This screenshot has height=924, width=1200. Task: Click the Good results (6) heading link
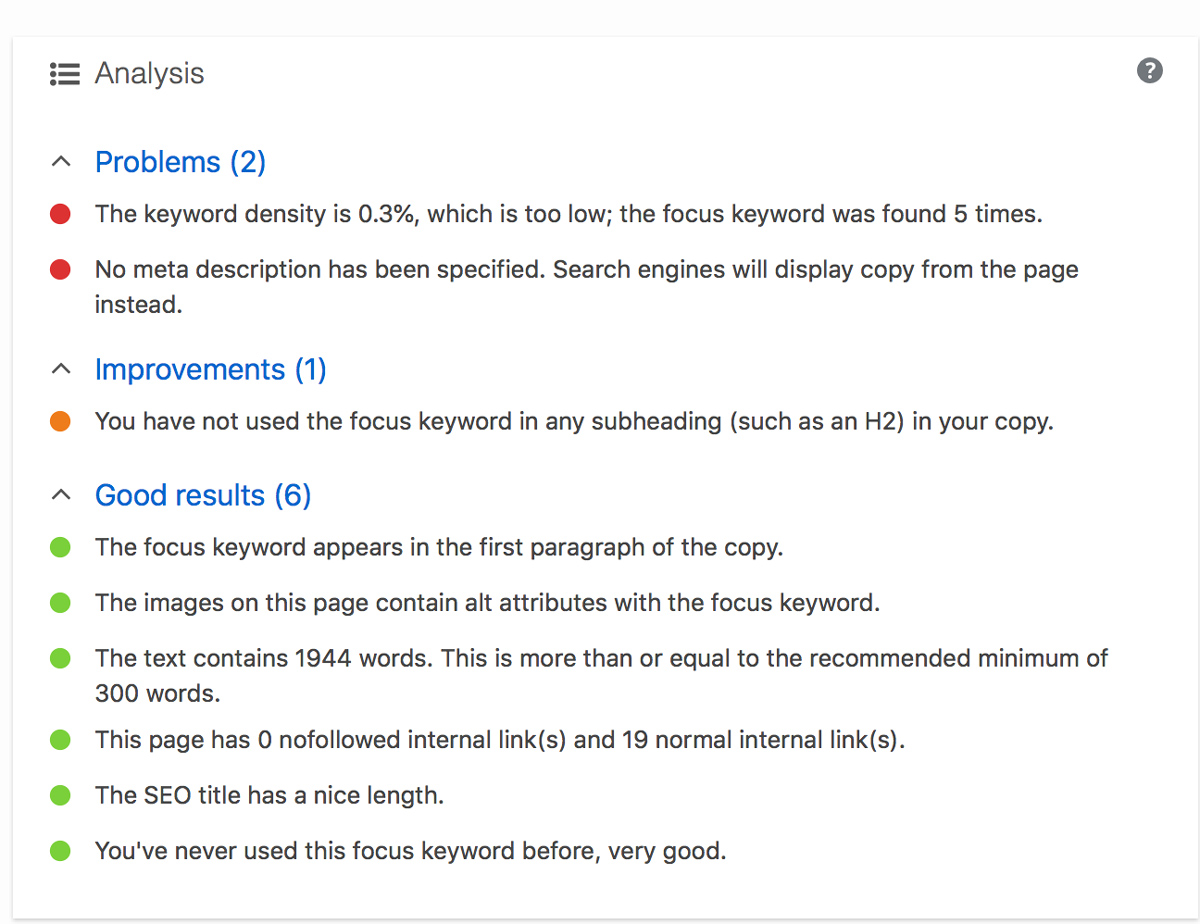(203, 496)
